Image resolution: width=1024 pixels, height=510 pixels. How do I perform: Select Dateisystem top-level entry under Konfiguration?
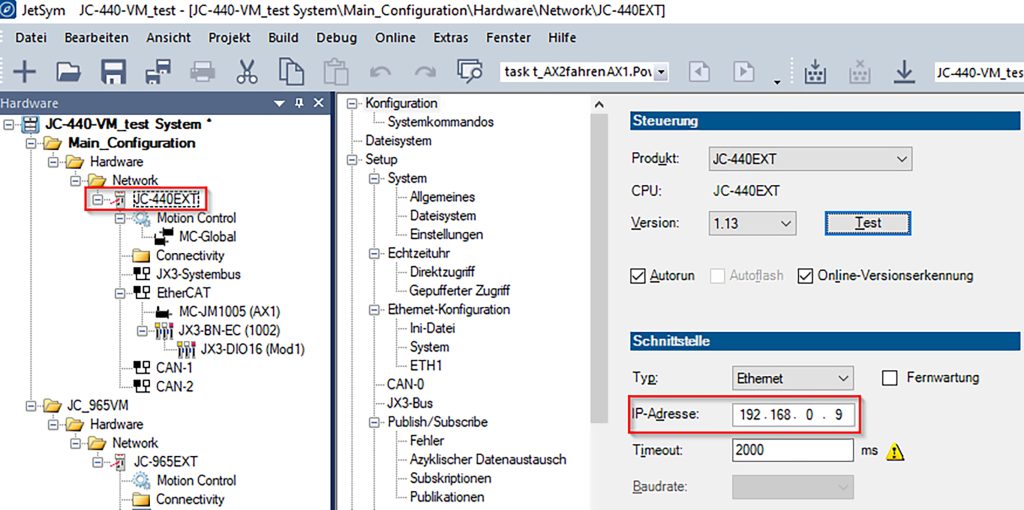pyautogui.click(x=398, y=141)
